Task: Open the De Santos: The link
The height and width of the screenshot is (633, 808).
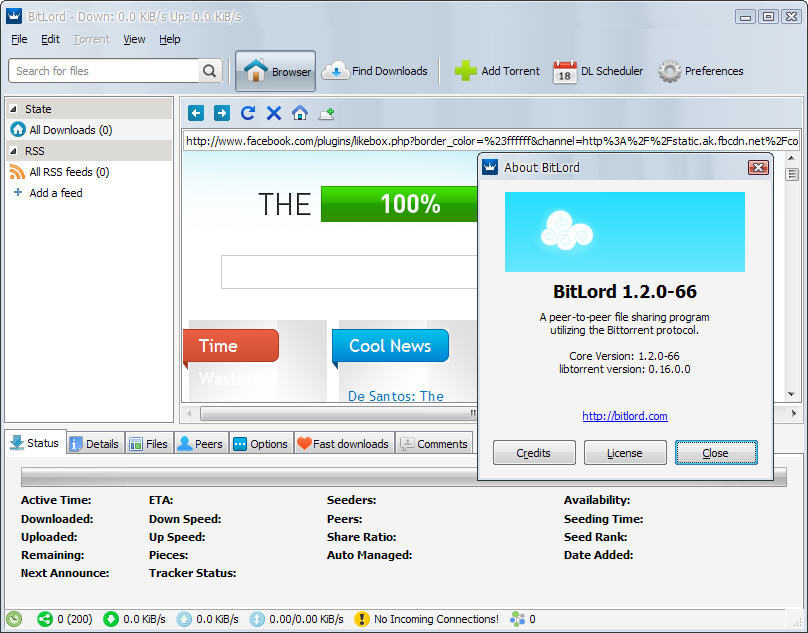Action: (x=396, y=396)
